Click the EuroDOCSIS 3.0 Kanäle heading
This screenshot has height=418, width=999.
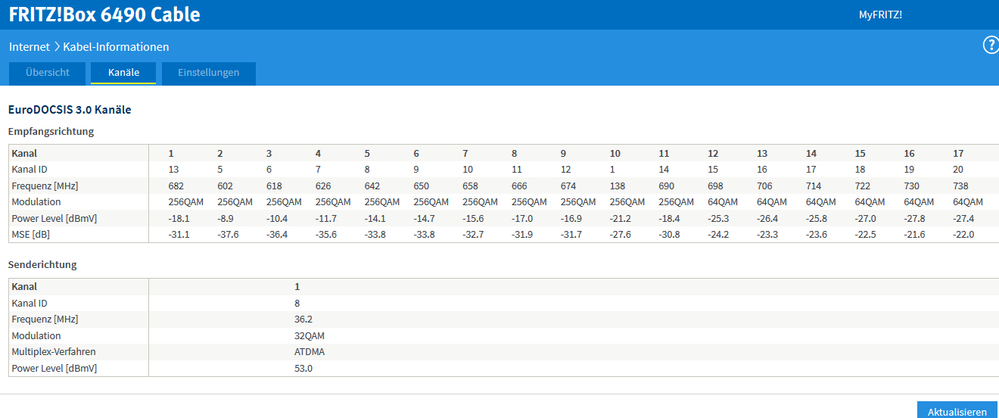[69, 109]
